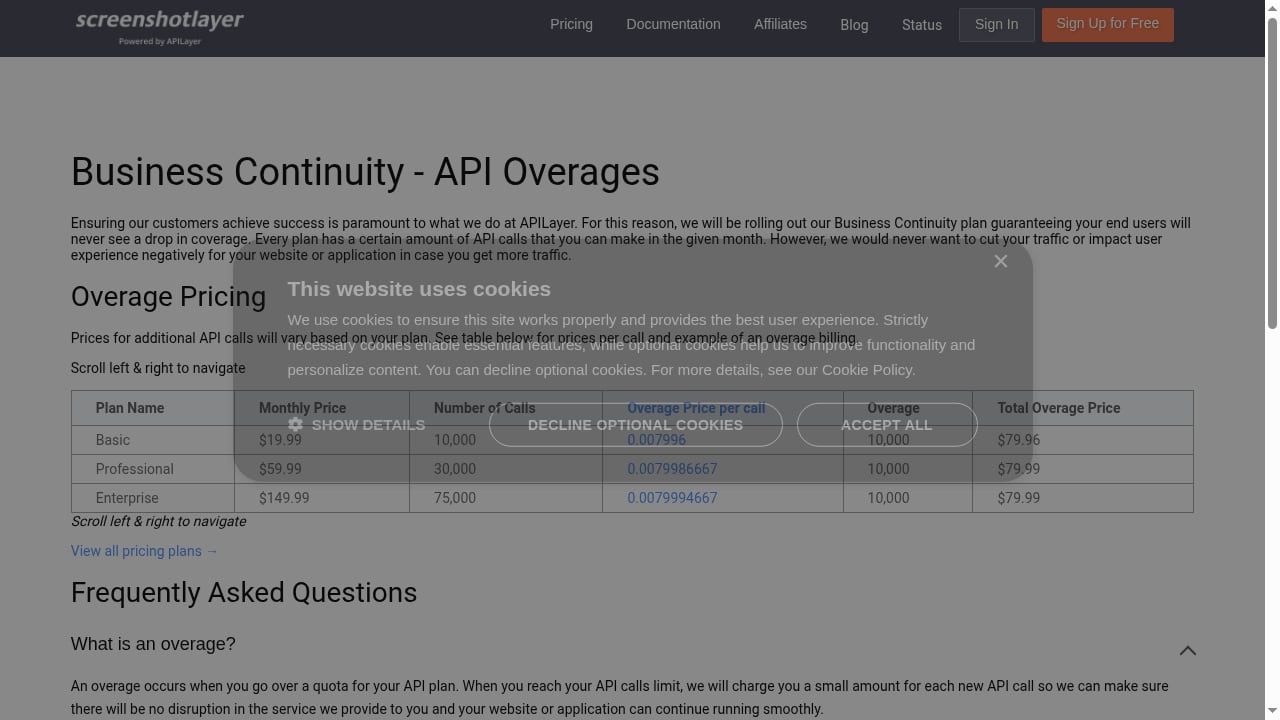Open the Pricing menu item
This screenshot has height=720, width=1280.
pos(571,24)
